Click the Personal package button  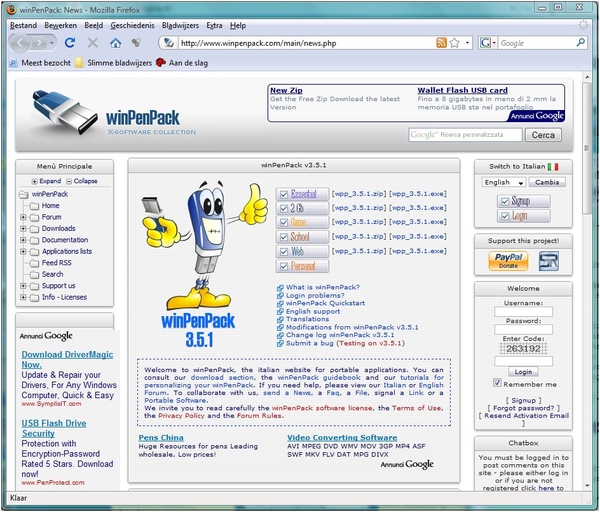pyautogui.click(x=302, y=266)
